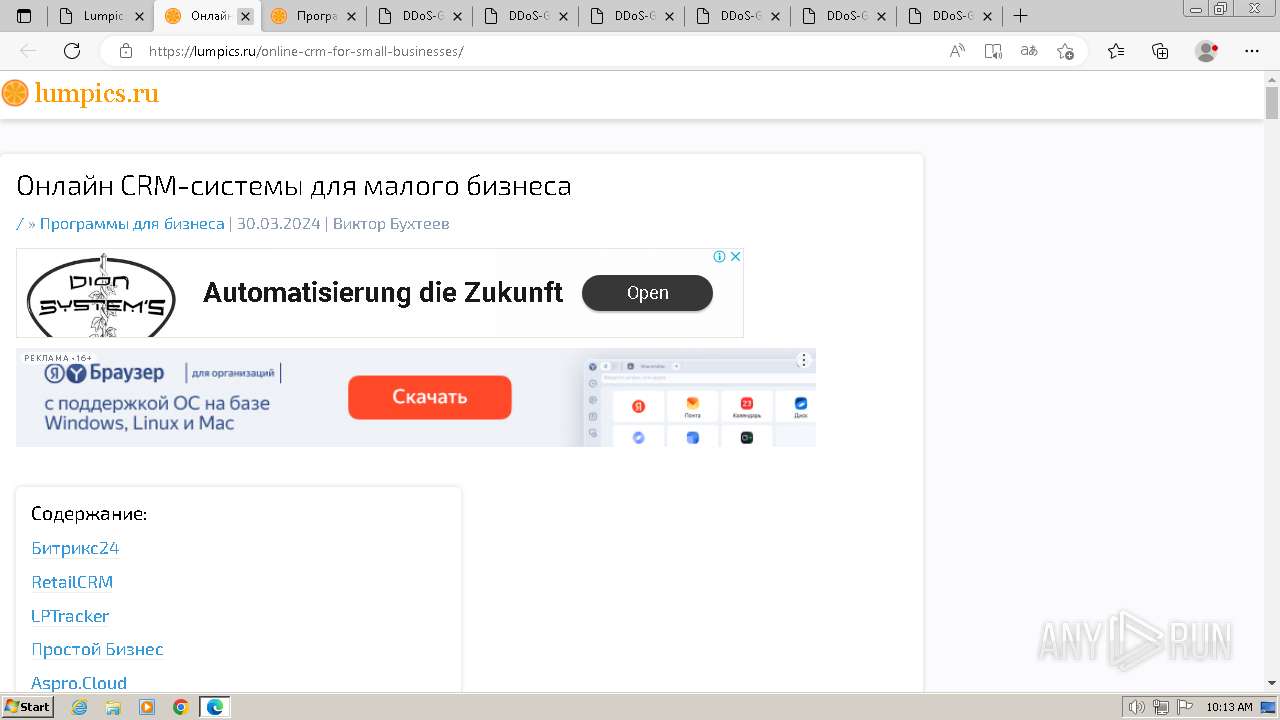Click the browser Refresh button
The width and height of the screenshot is (1280, 720).
pyautogui.click(x=72, y=51)
